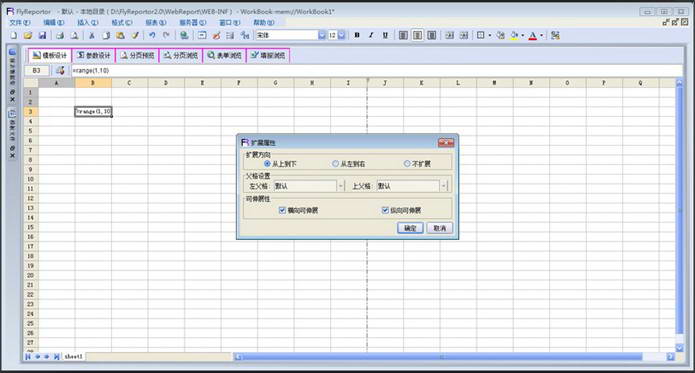Click the font color A icon

click(533, 35)
